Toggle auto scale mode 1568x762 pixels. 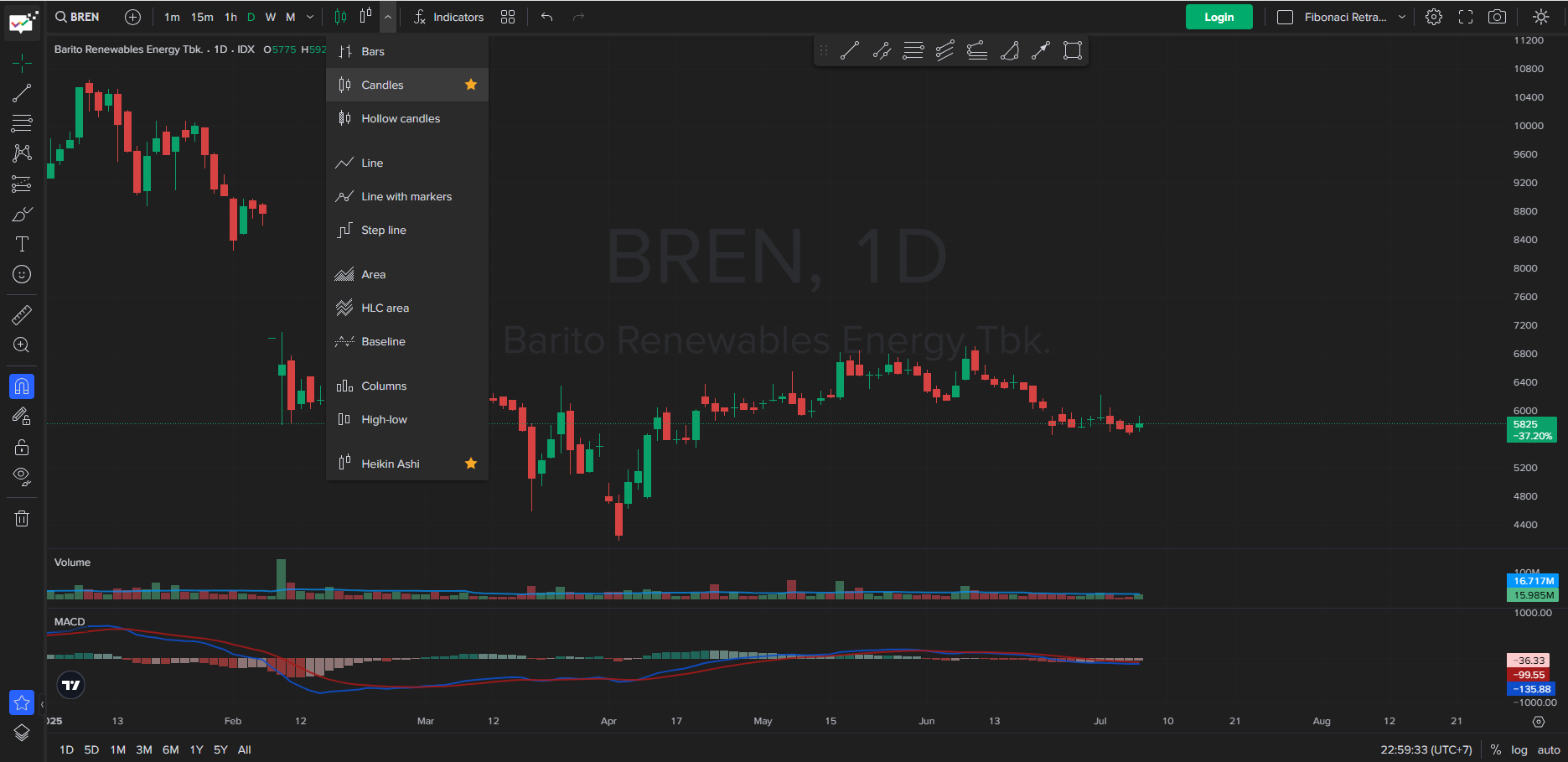(1549, 749)
